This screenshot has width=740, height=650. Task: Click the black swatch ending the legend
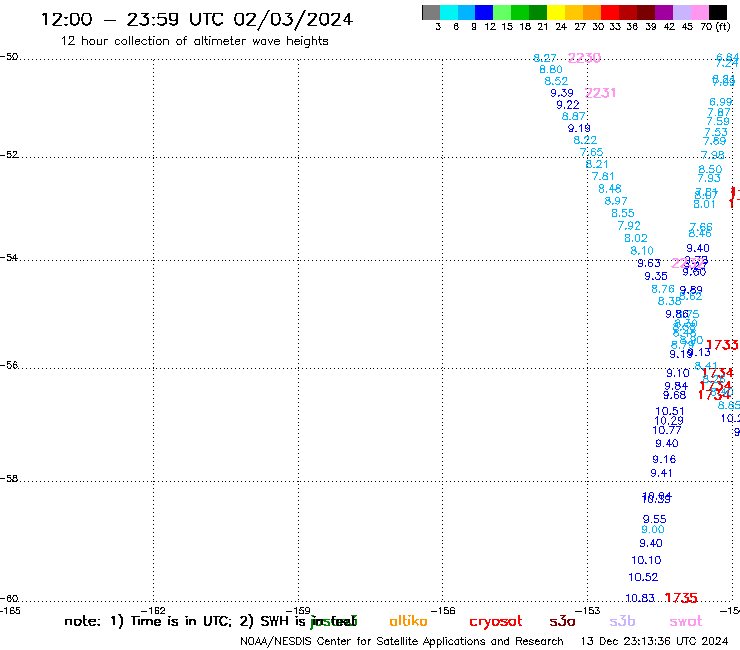pyautogui.click(x=718, y=13)
